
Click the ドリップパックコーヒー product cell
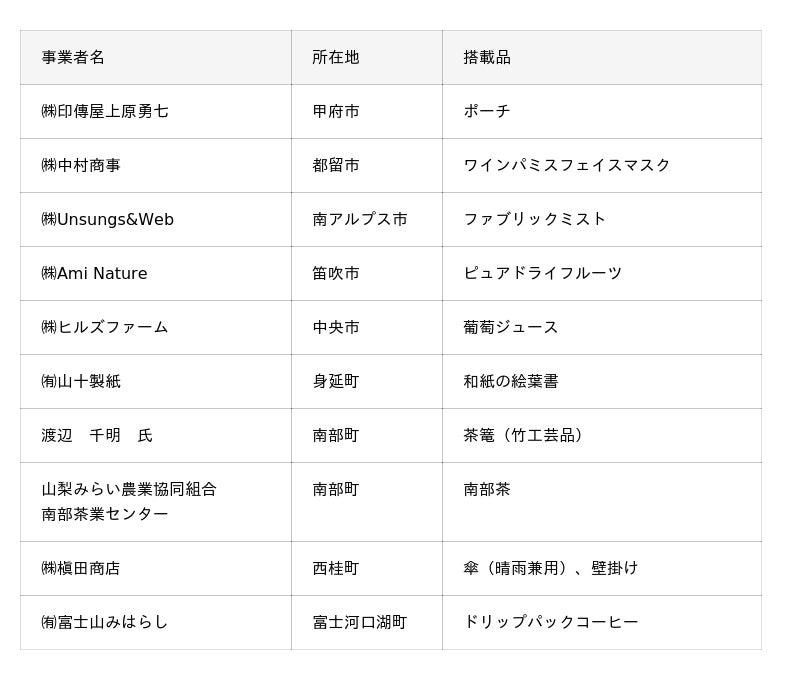point(551,622)
